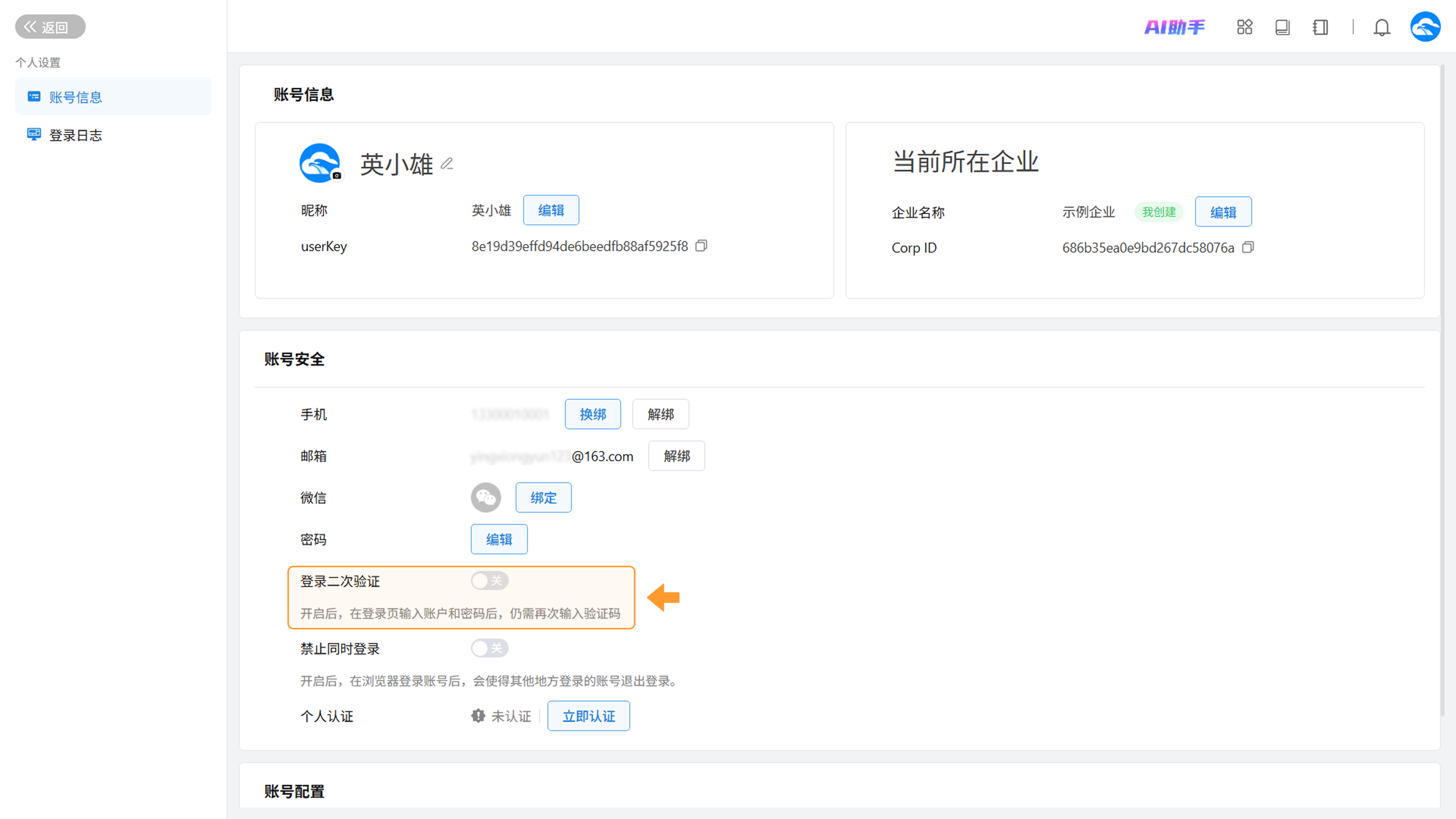Click 立即认证 to verify identity
The image size is (1456, 819).
pyautogui.click(x=588, y=715)
